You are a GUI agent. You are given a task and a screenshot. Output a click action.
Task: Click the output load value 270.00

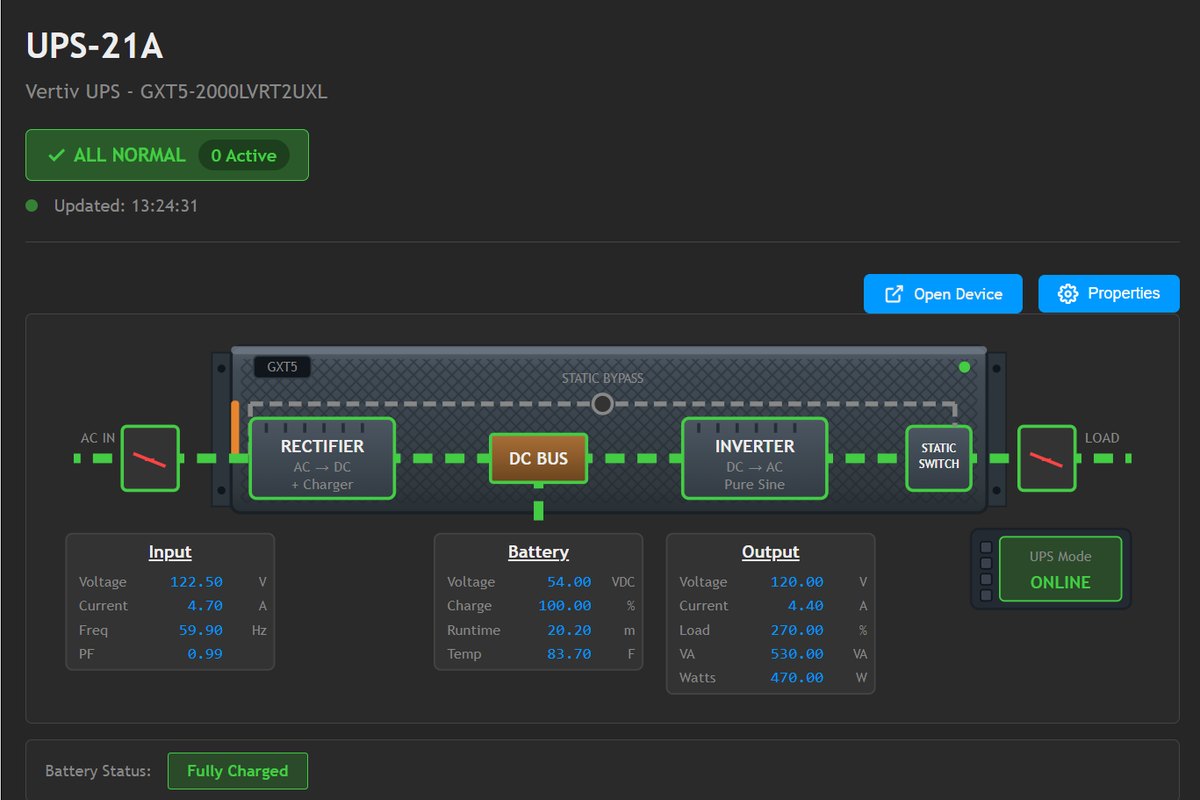(797, 630)
